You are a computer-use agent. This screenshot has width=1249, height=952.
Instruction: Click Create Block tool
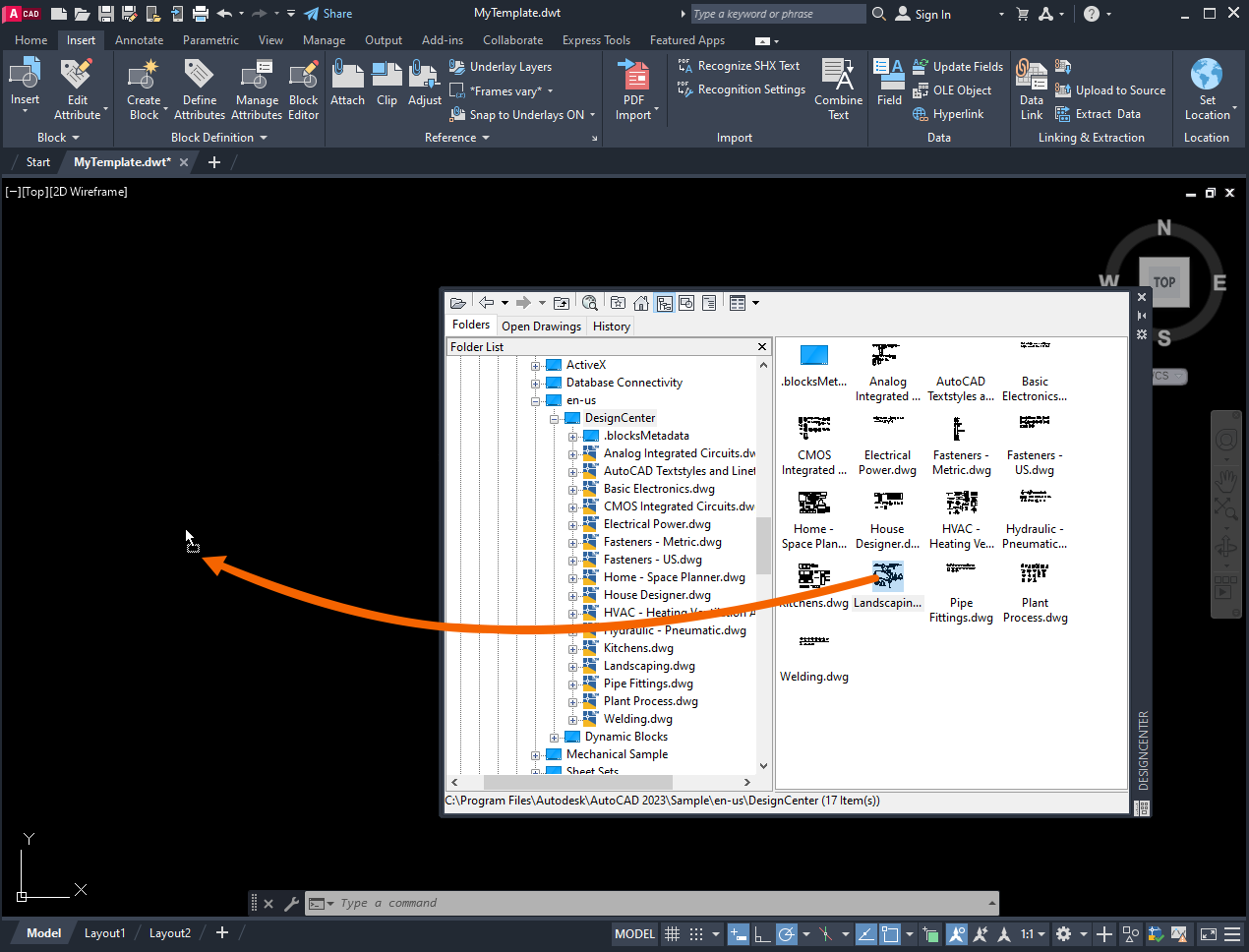(x=144, y=89)
